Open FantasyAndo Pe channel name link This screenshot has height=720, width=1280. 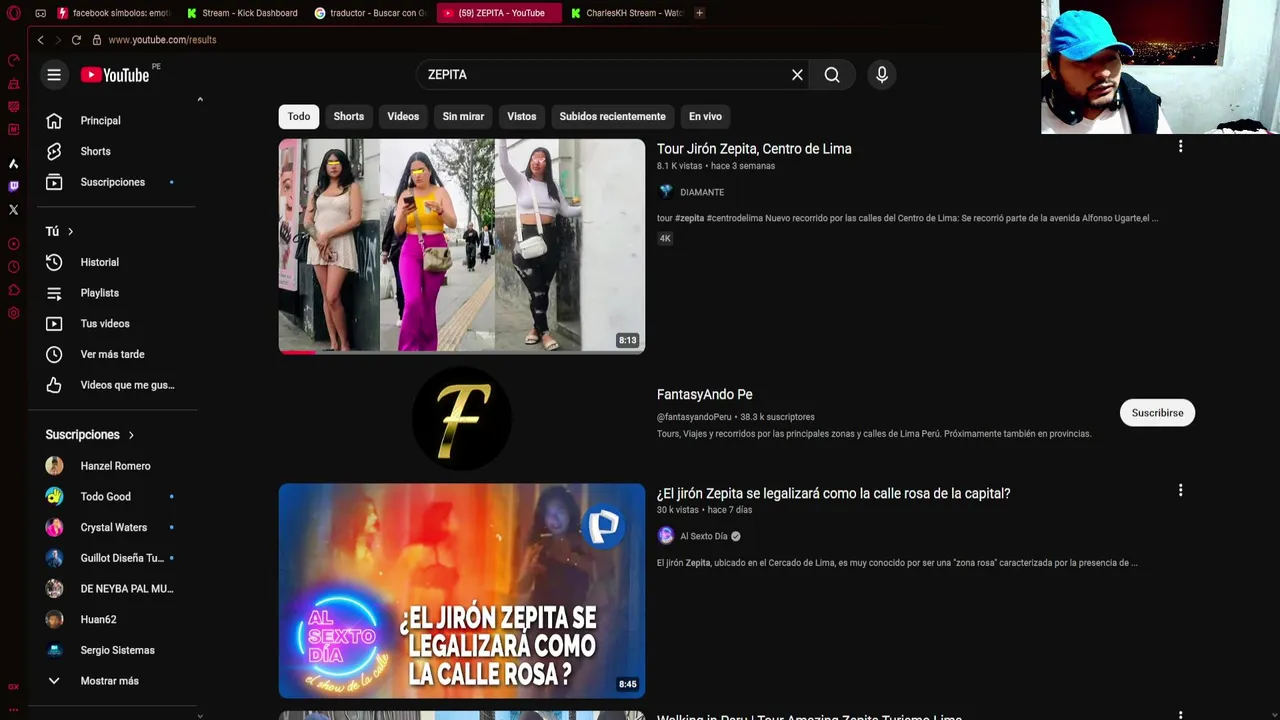(704, 395)
